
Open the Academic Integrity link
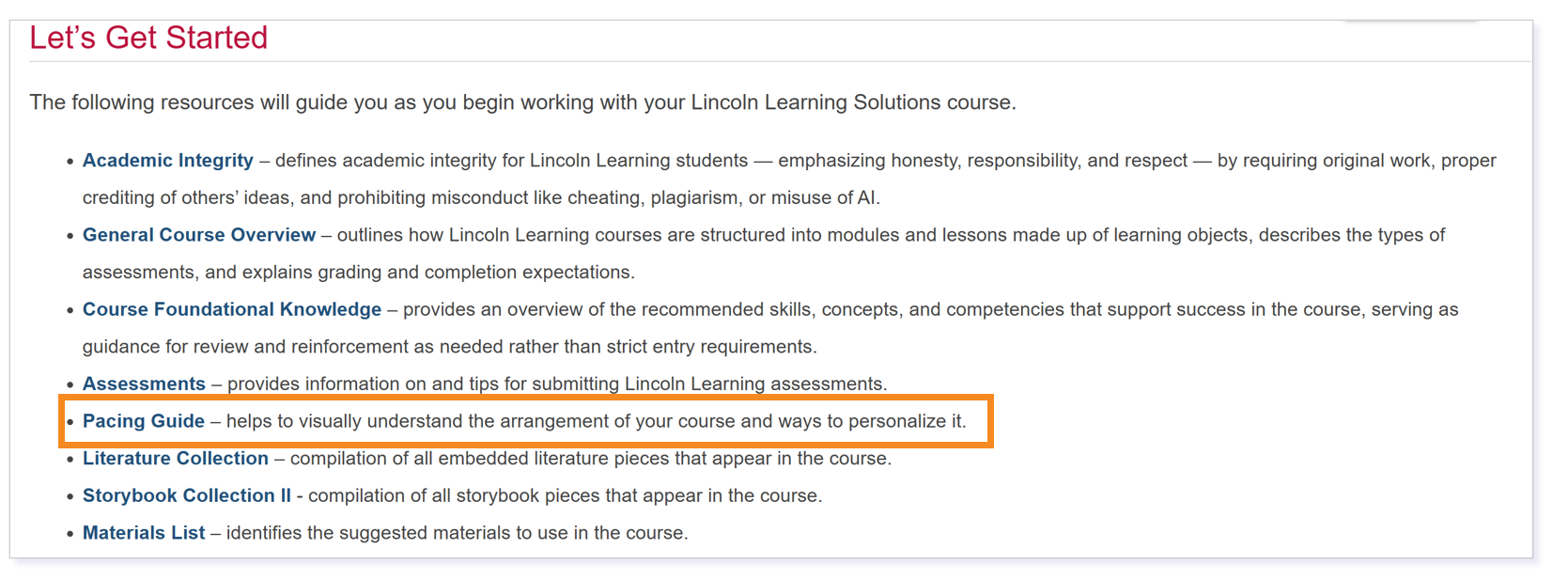pos(168,161)
